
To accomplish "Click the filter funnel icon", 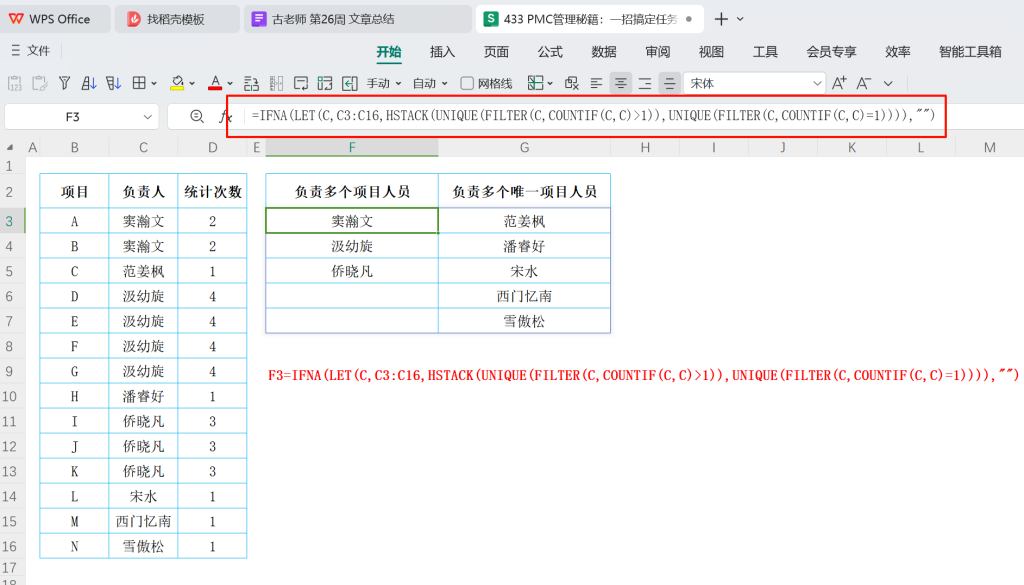I will (x=64, y=84).
